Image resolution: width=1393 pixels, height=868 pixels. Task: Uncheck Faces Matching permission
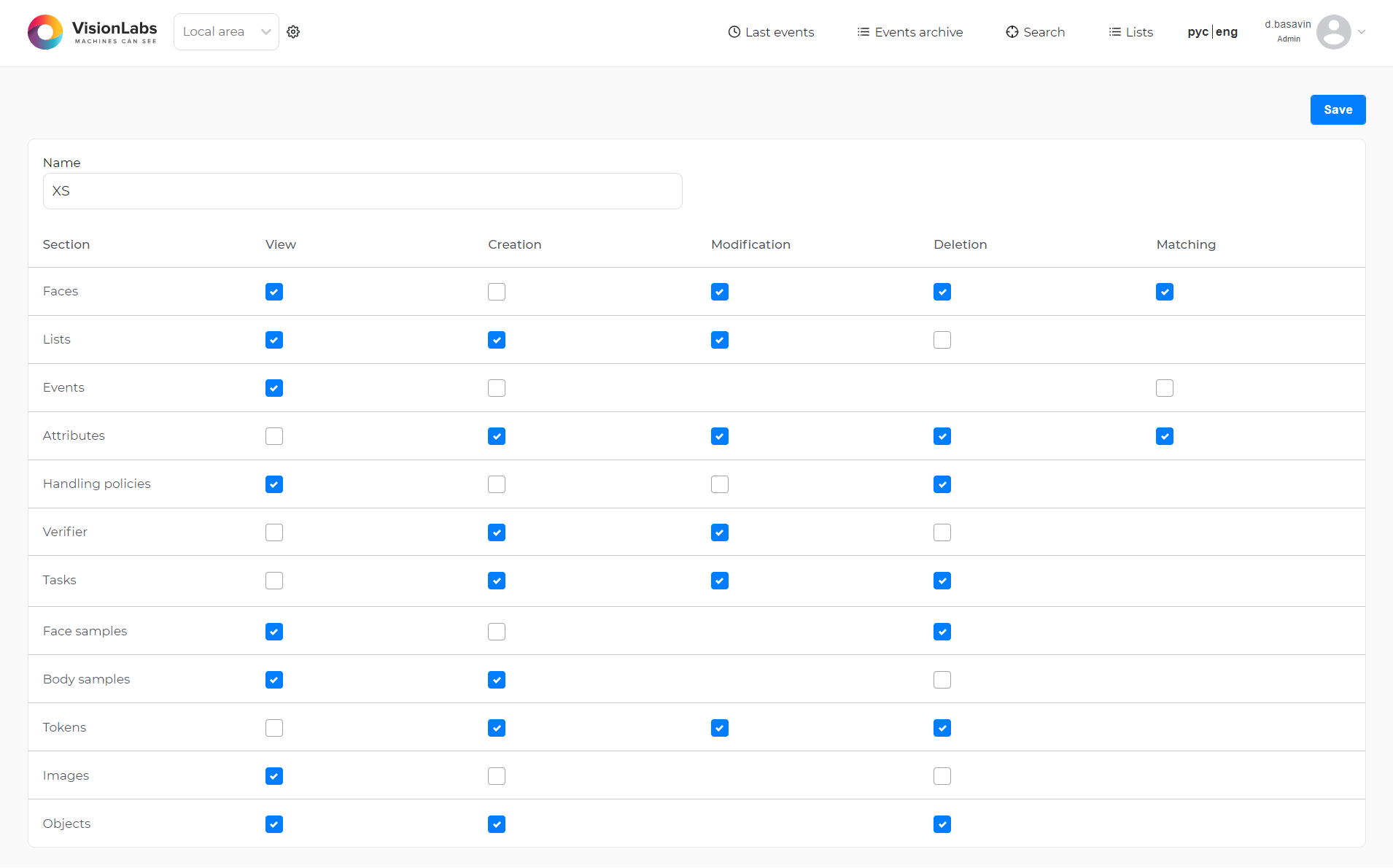click(x=1165, y=292)
